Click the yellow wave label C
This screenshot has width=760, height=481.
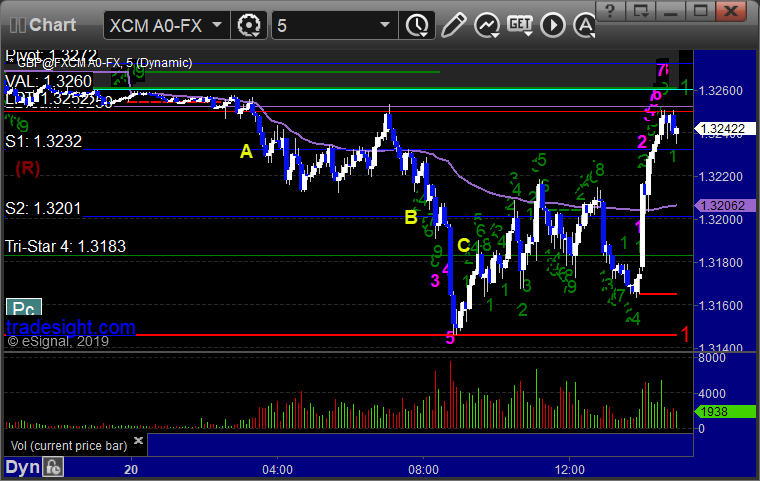coord(464,245)
